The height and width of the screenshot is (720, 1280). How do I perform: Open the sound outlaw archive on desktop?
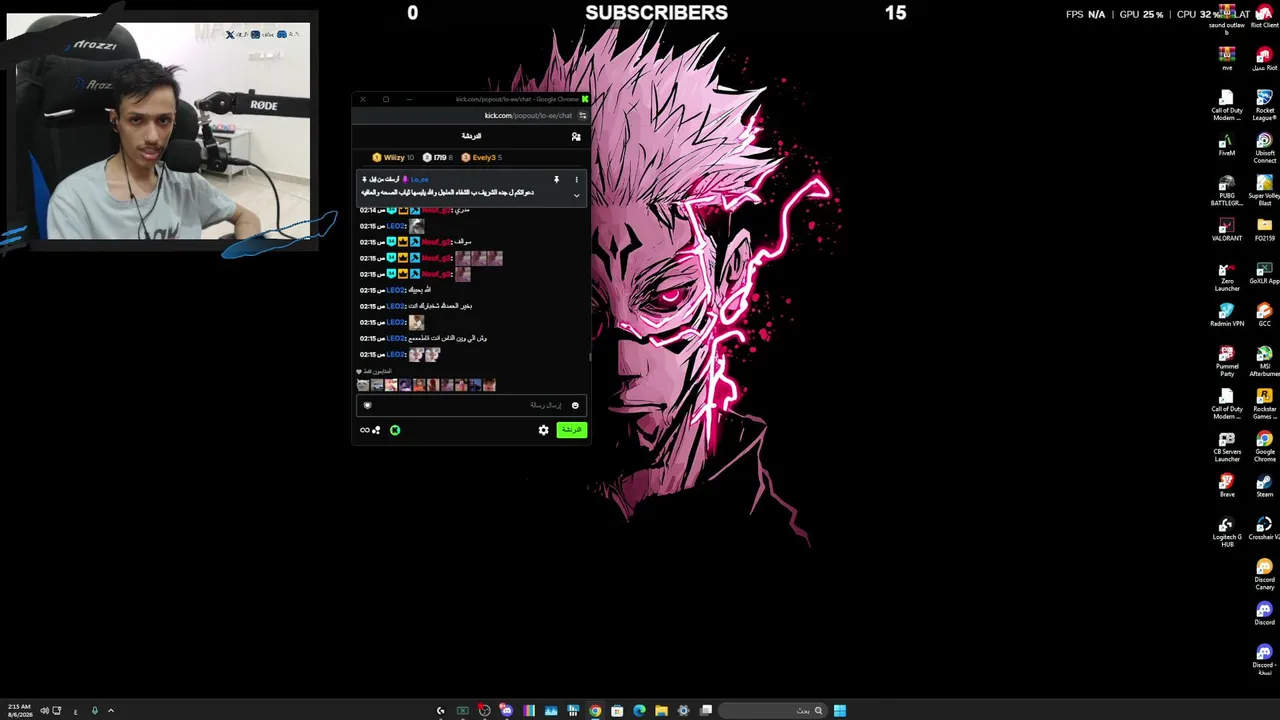coord(1227,19)
